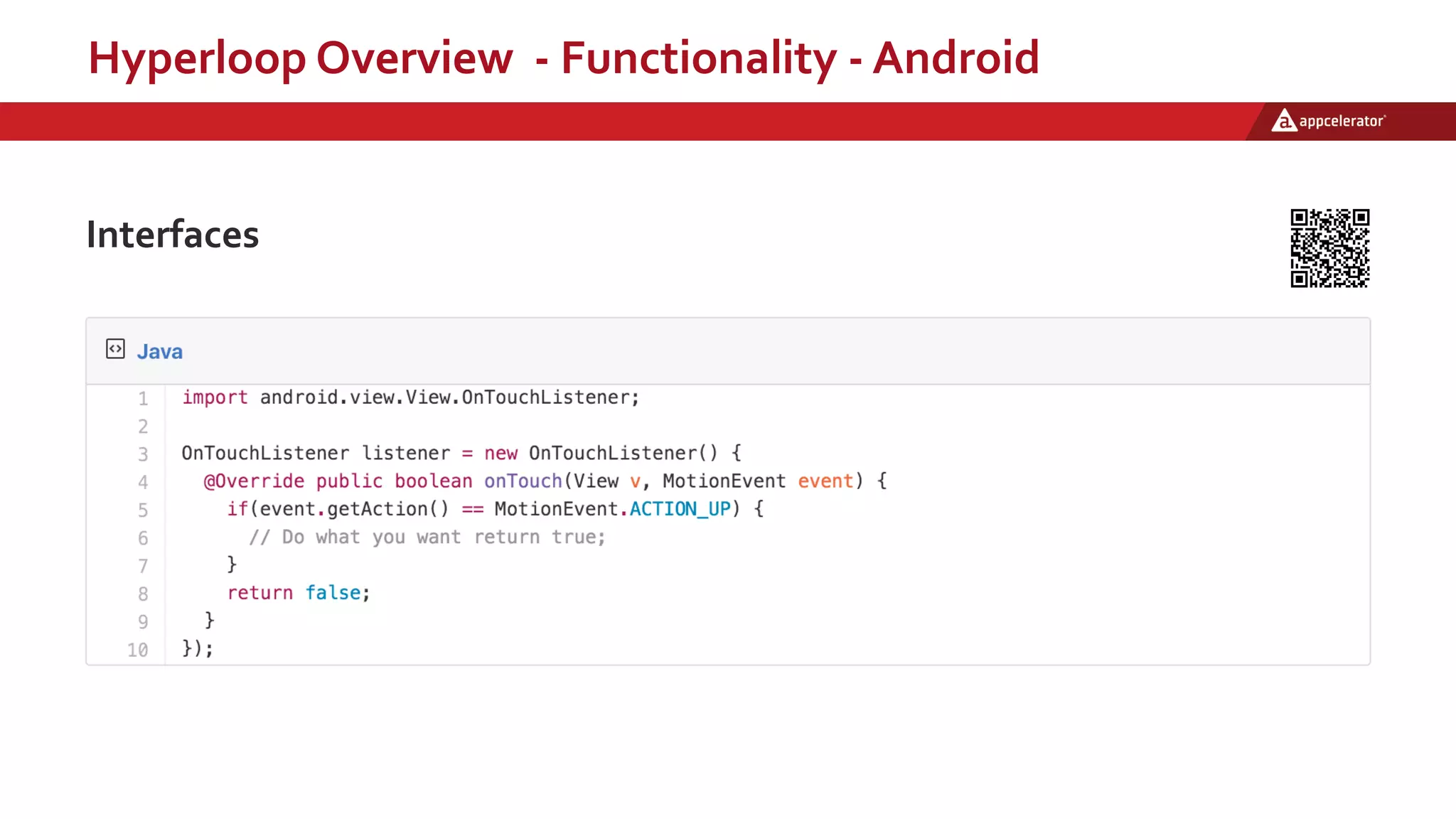Image resolution: width=1456 pixels, height=819 pixels.
Task: Click the ACTION_UP constant
Action: point(680,509)
